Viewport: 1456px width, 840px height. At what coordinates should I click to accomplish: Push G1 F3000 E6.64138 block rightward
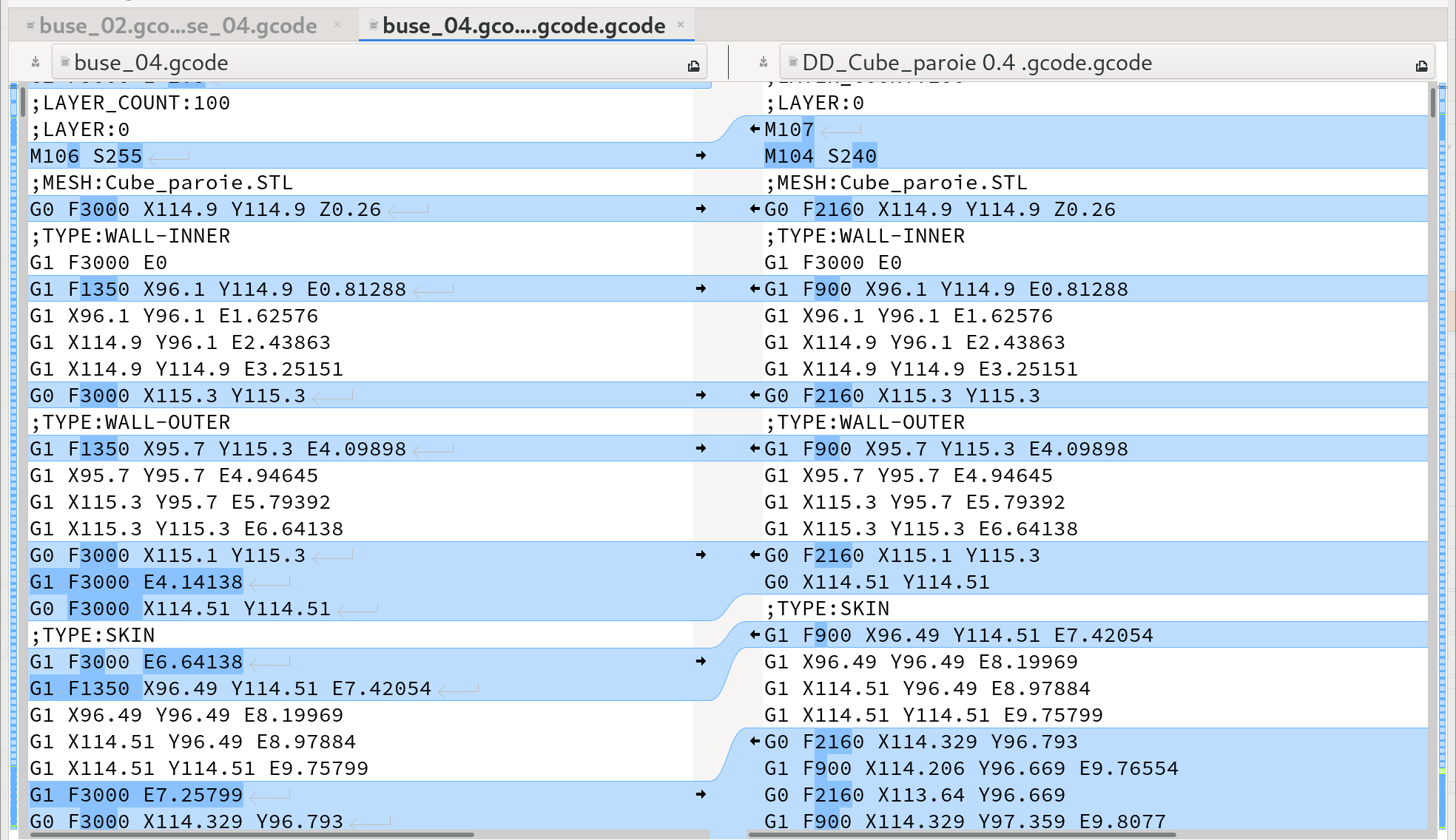[x=701, y=662]
